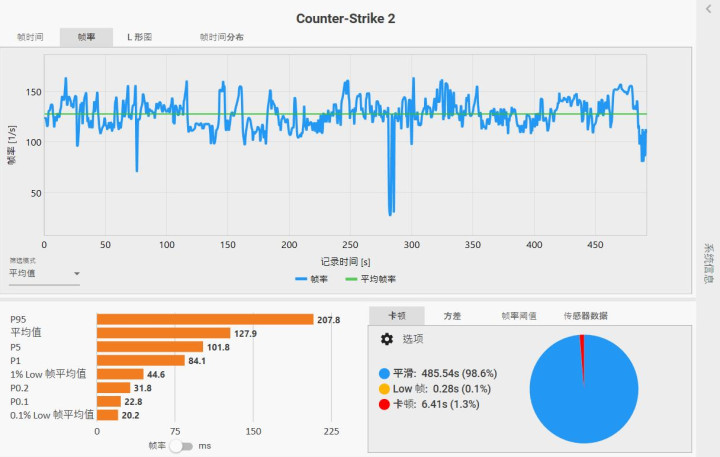The width and height of the screenshot is (720, 457).
Task: Open the 帧时间分布 tab
Action: coord(221,37)
